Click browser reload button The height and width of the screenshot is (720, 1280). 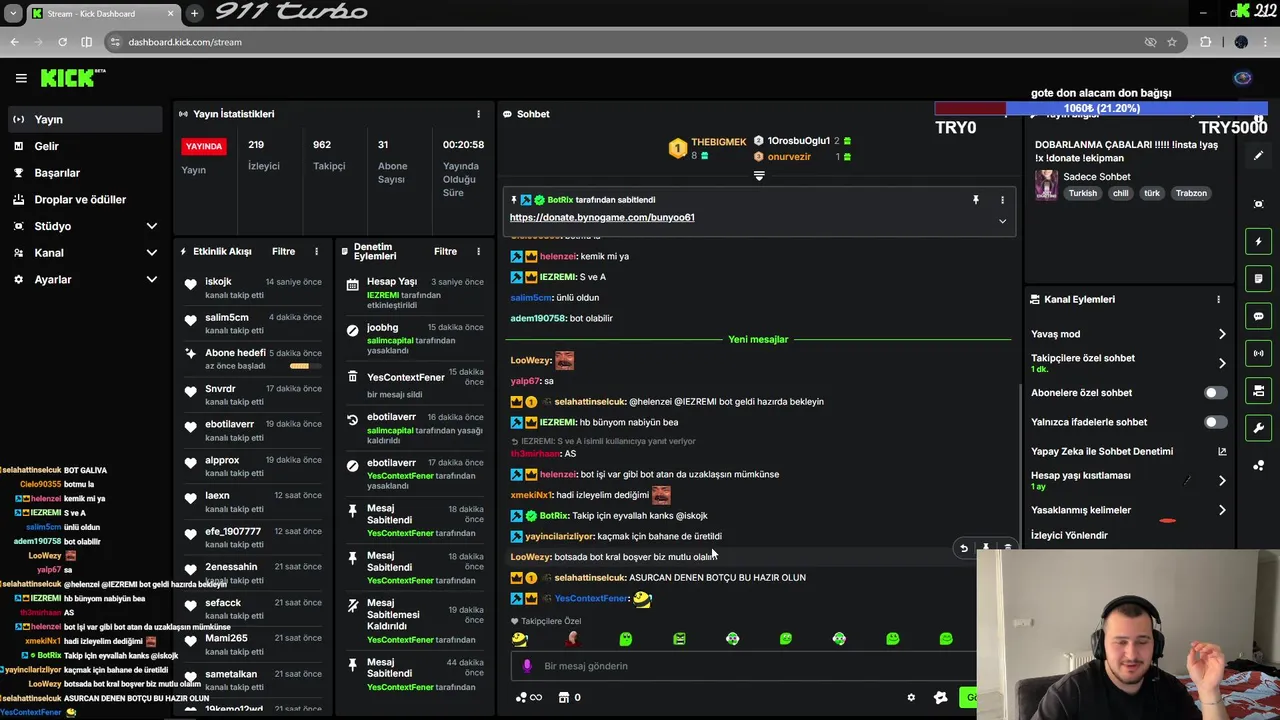(62, 42)
